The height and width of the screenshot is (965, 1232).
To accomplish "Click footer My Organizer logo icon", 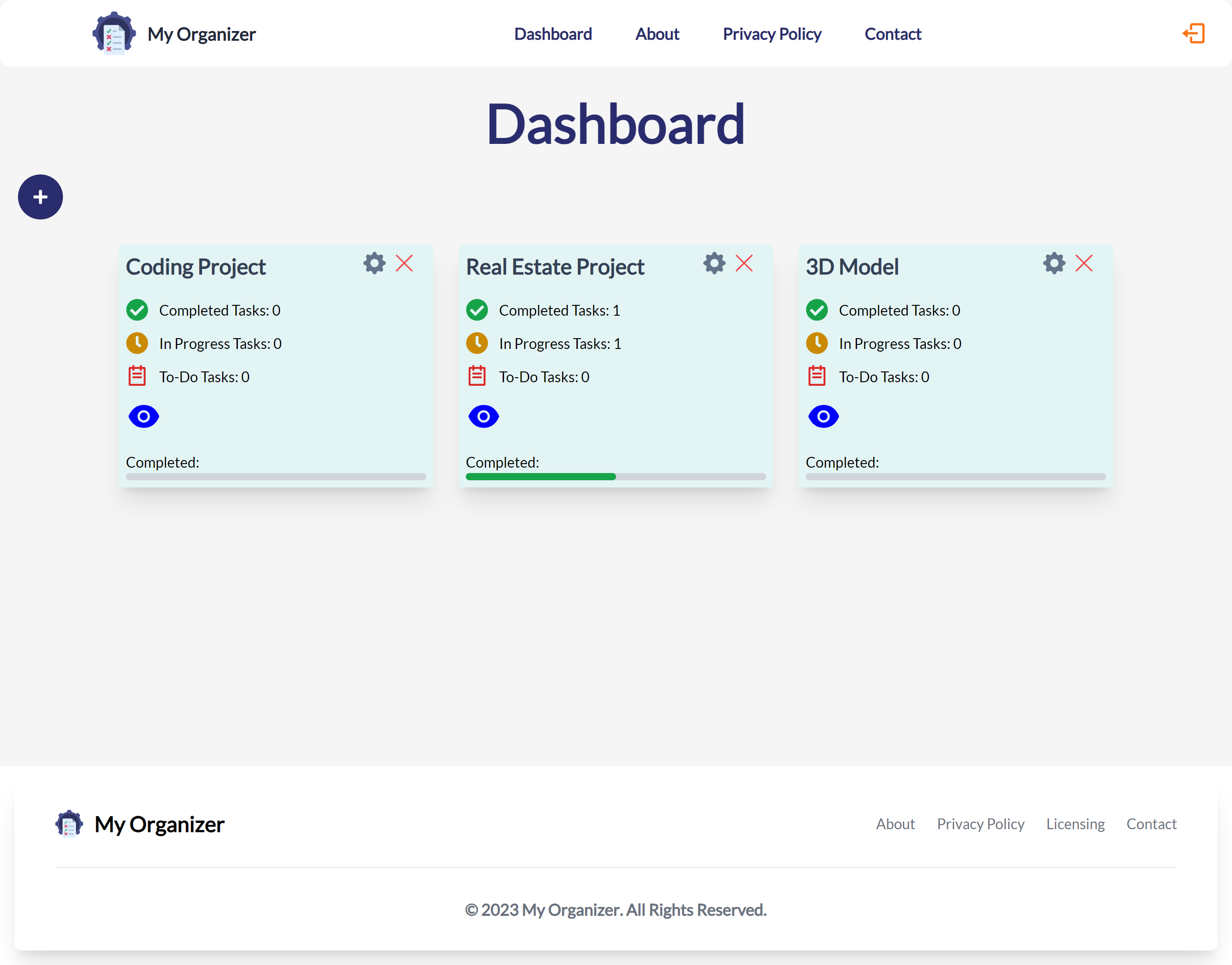I will click(x=70, y=824).
